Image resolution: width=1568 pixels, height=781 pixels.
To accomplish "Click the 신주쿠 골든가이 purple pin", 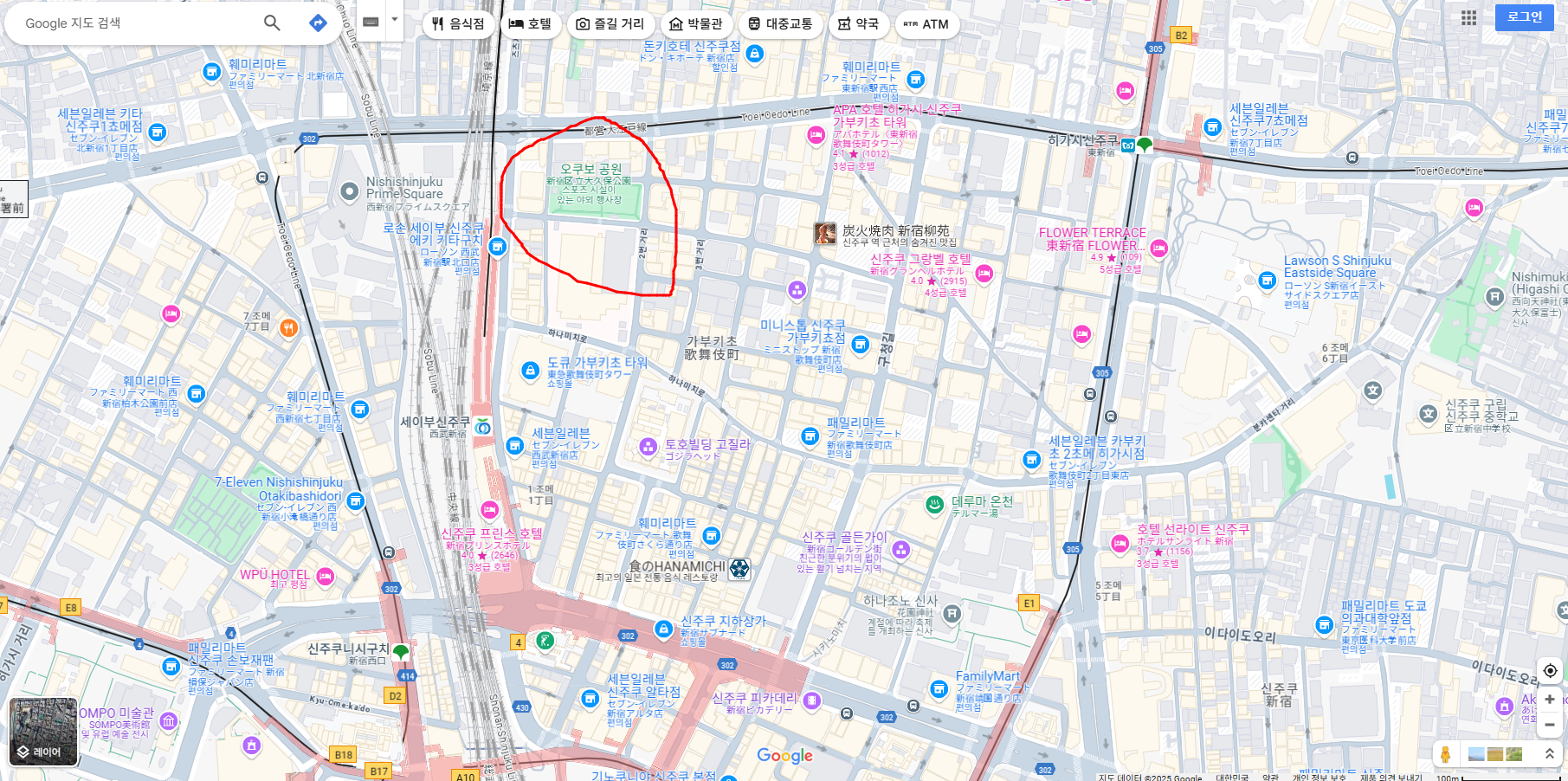I will [900, 549].
